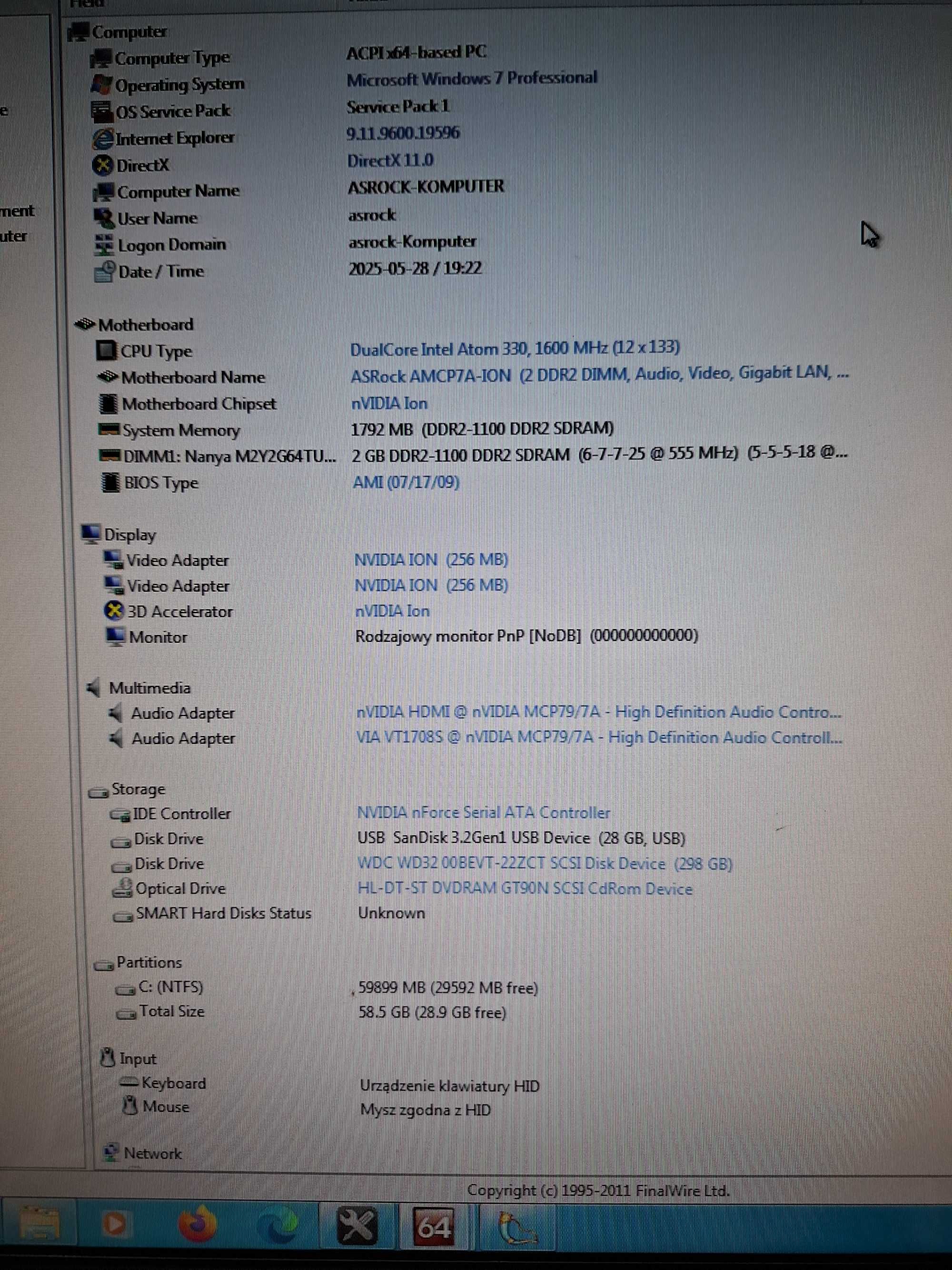Open Microsoft Edge from the taskbar
The height and width of the screenshot is (1270, 952).
[x=277, y=1225]
